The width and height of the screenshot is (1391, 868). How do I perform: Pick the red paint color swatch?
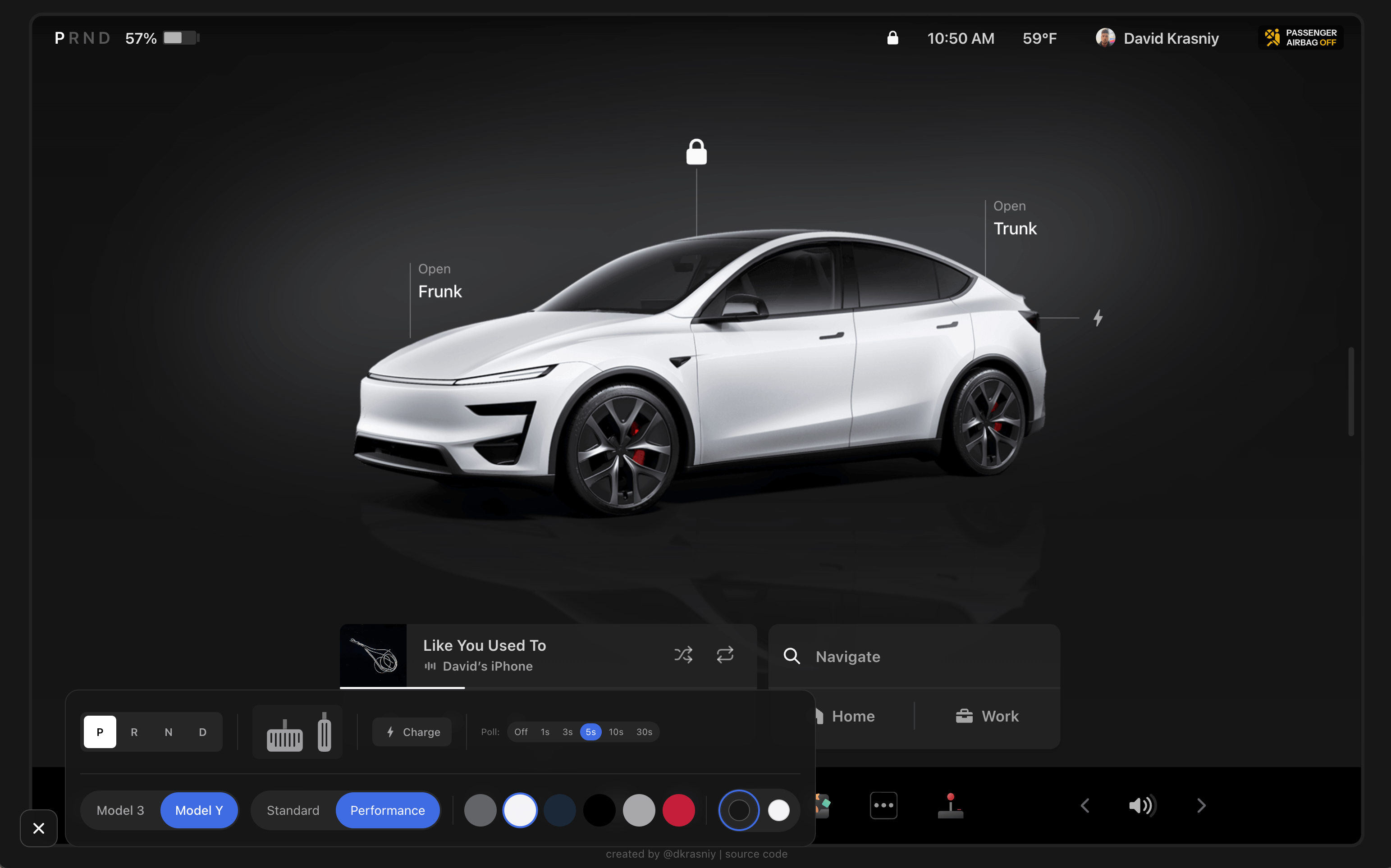tap(679, 810)
